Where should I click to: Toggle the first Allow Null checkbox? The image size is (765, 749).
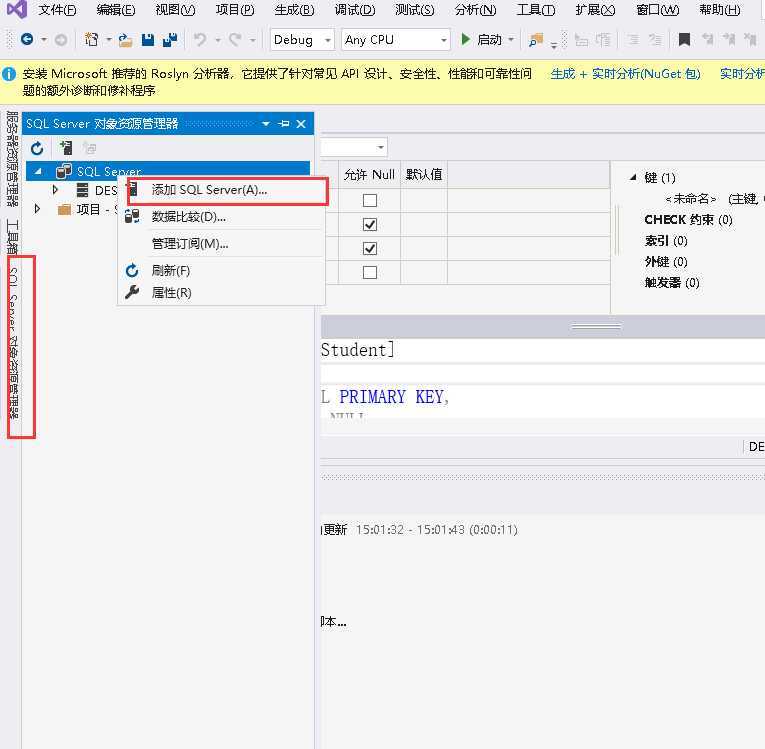coord(370,201)
